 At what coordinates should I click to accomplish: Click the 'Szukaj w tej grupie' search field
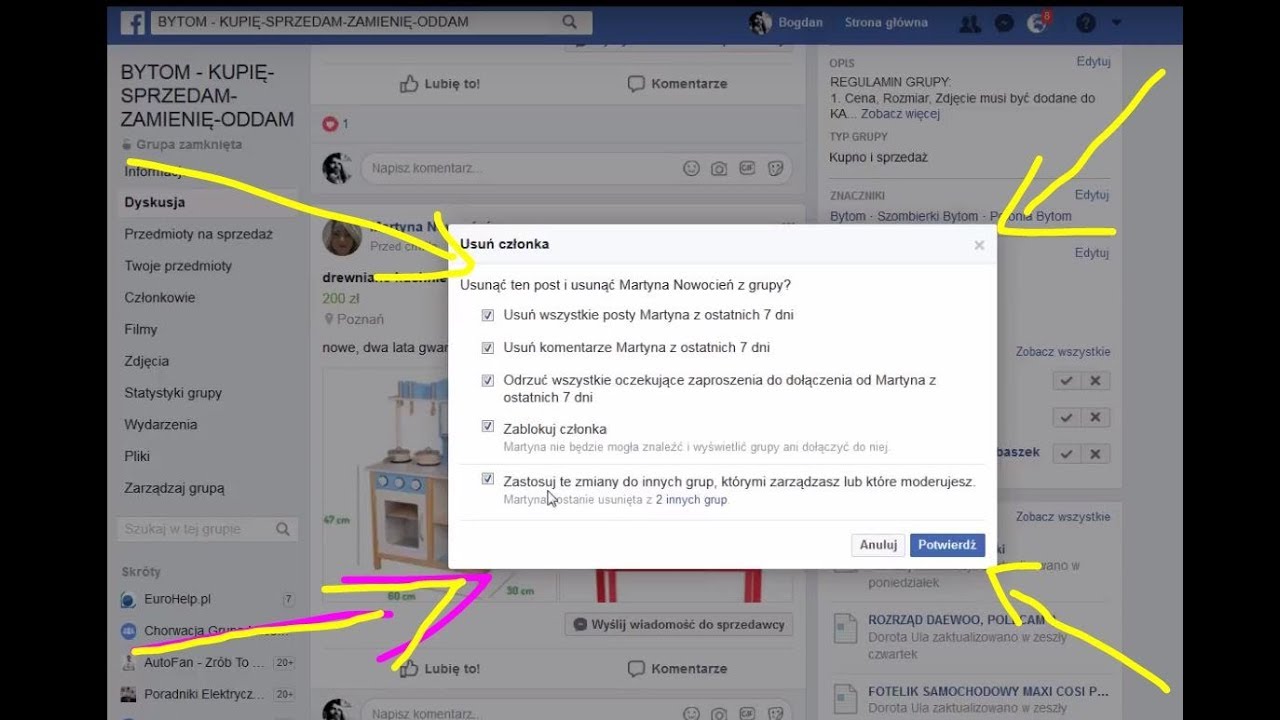[x=207, y=529]
